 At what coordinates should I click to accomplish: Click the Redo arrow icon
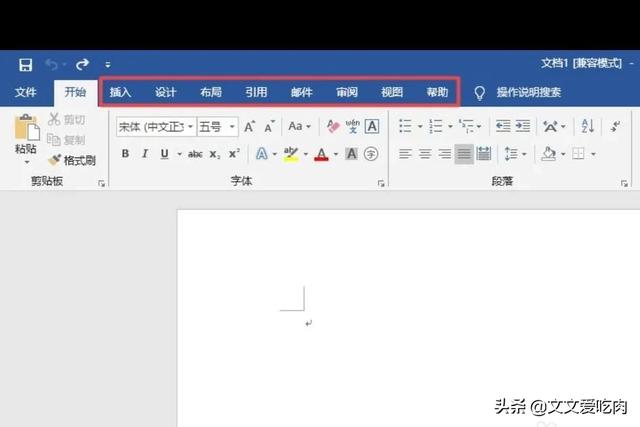click(82, 64)
